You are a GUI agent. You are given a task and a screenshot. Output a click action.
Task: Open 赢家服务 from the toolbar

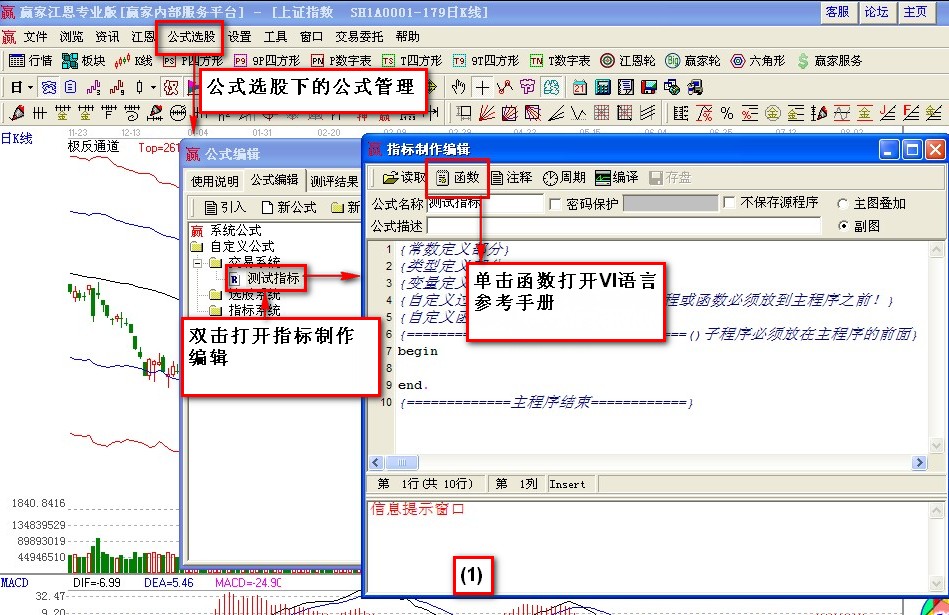829,61
